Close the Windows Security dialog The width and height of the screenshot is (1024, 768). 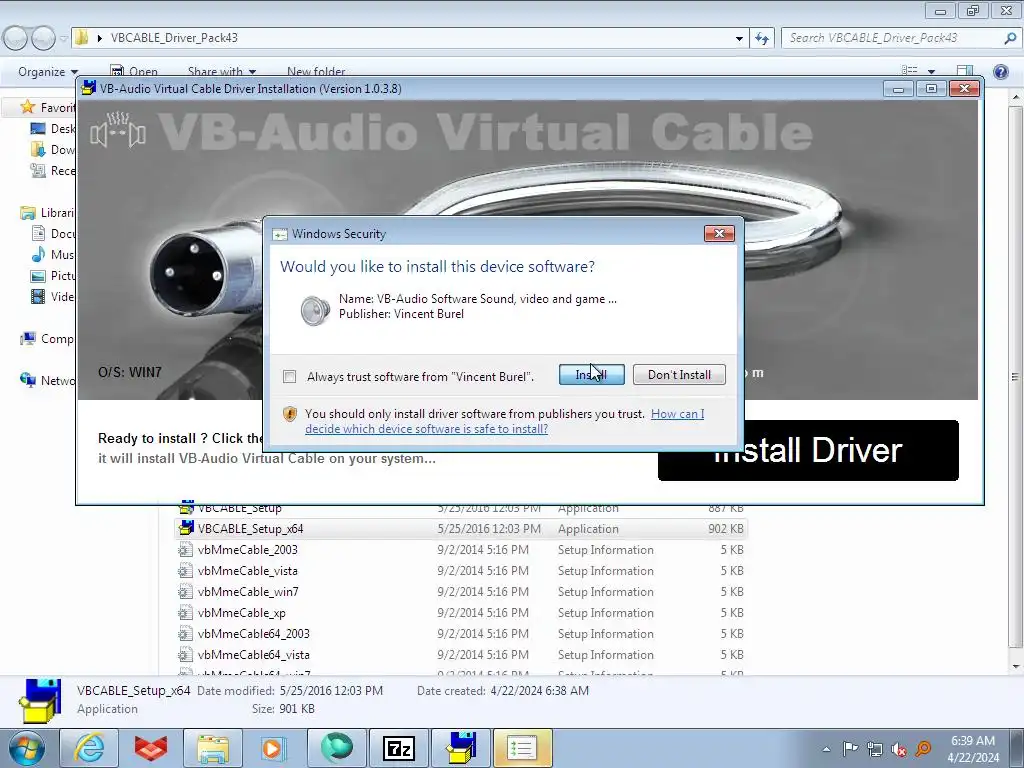pyautogui.click(x=719, y=234)
